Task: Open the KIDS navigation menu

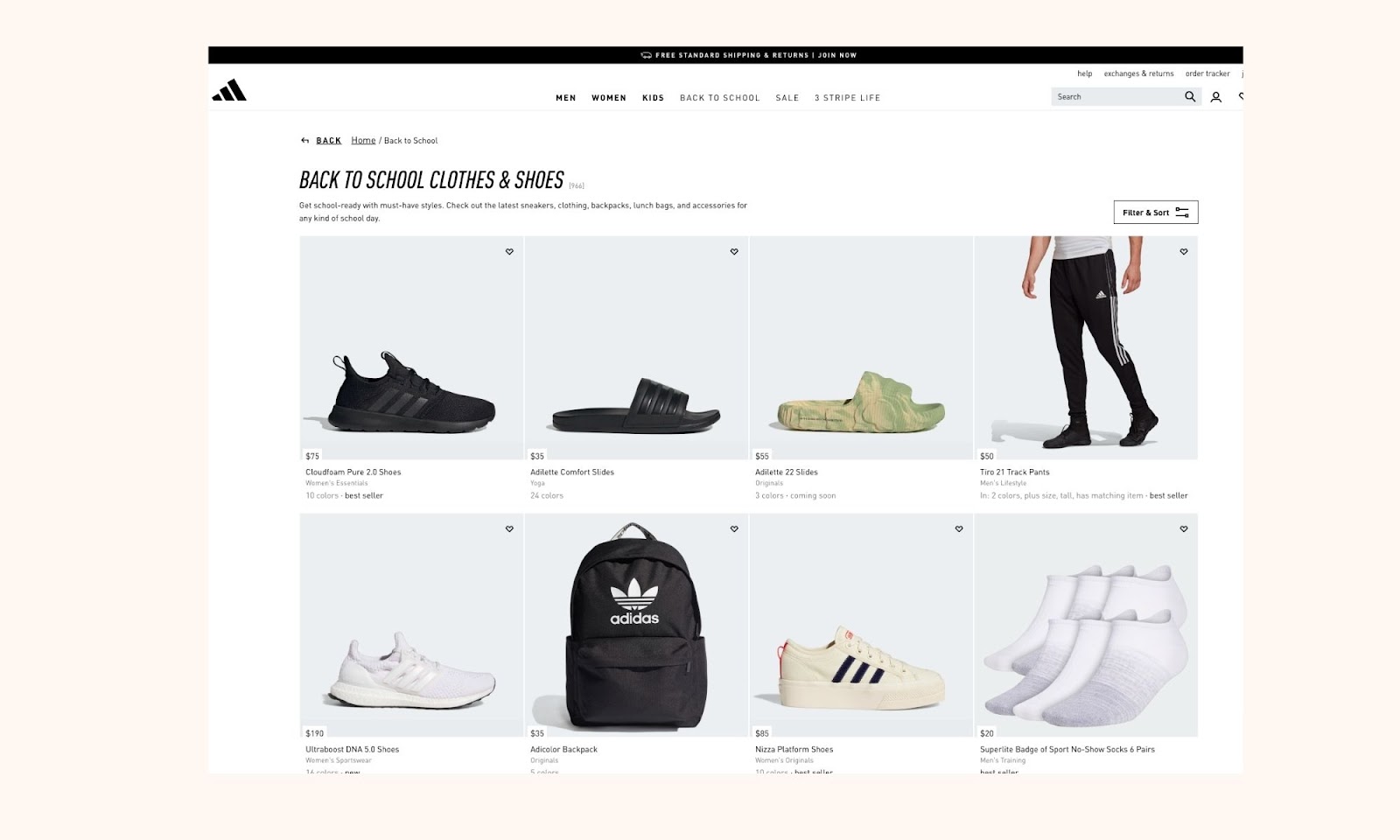Action: tap(654, 98)
